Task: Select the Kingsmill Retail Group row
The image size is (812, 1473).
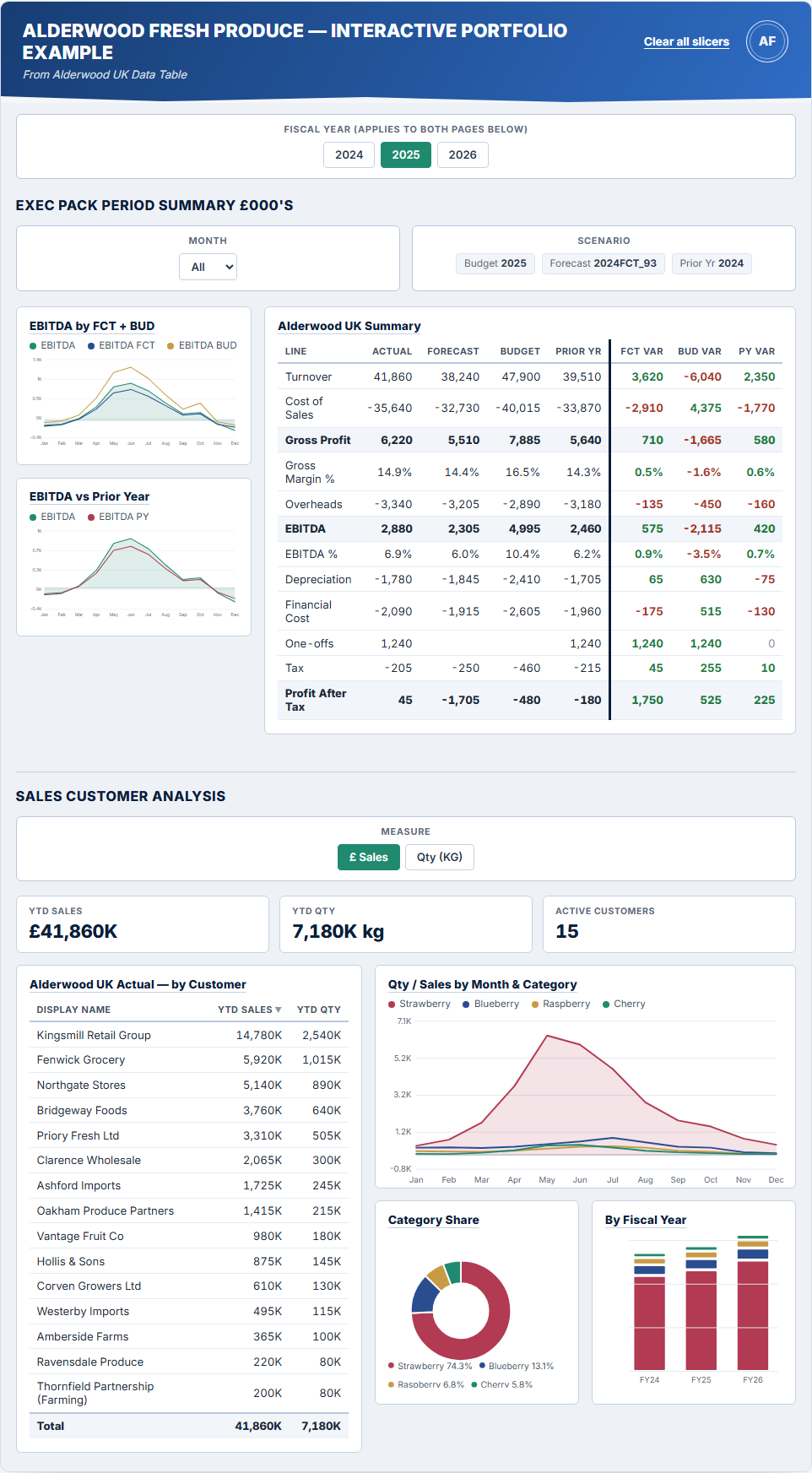Action: point(189,1035)
